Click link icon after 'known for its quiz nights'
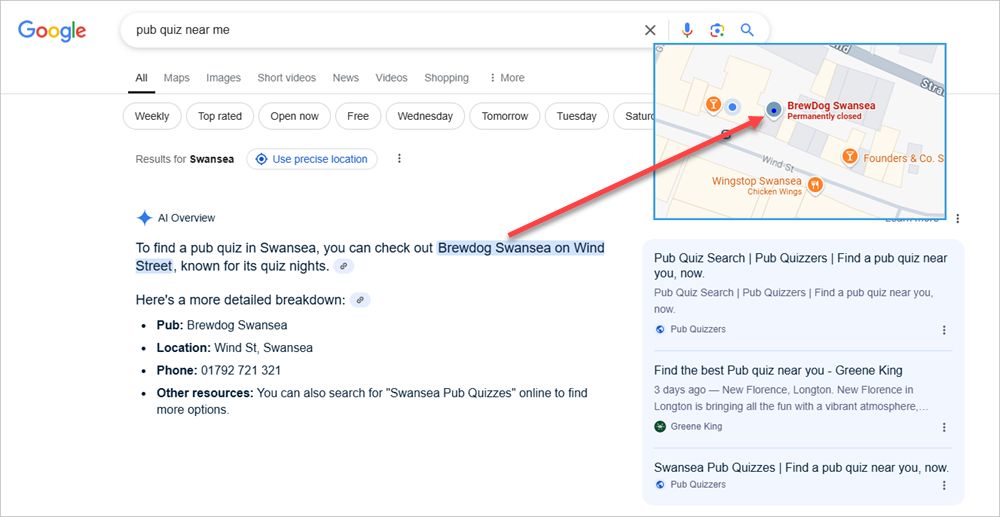 (344, 266)
